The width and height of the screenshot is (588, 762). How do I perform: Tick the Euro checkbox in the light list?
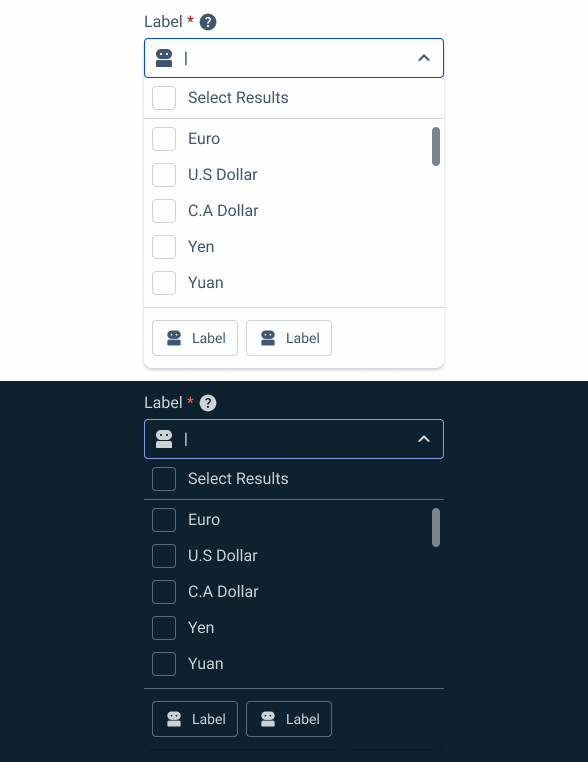point(164,139)
